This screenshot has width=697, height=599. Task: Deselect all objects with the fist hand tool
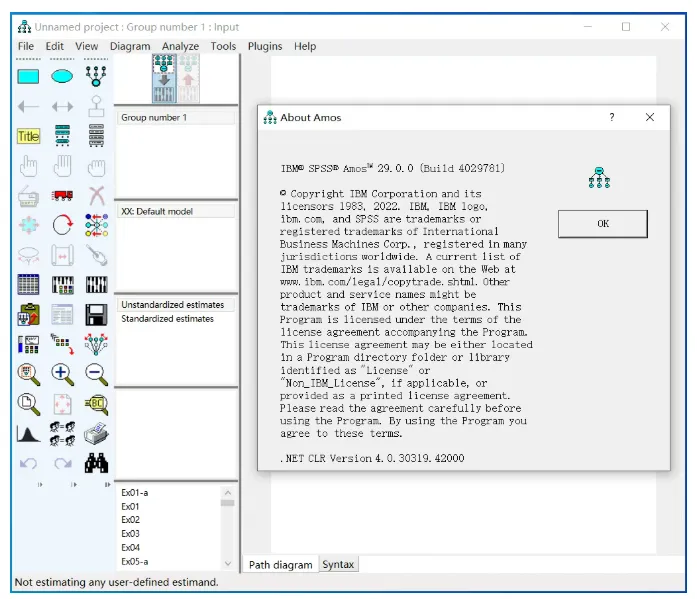point(96,168)
